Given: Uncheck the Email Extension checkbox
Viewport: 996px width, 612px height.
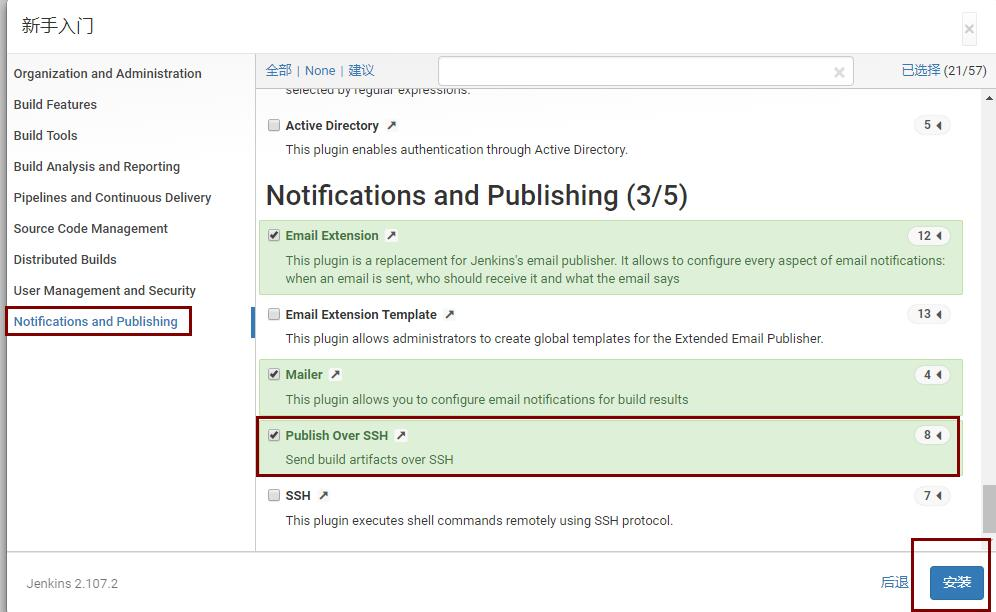Looking at the screenshot, I should tap(274, 235).
